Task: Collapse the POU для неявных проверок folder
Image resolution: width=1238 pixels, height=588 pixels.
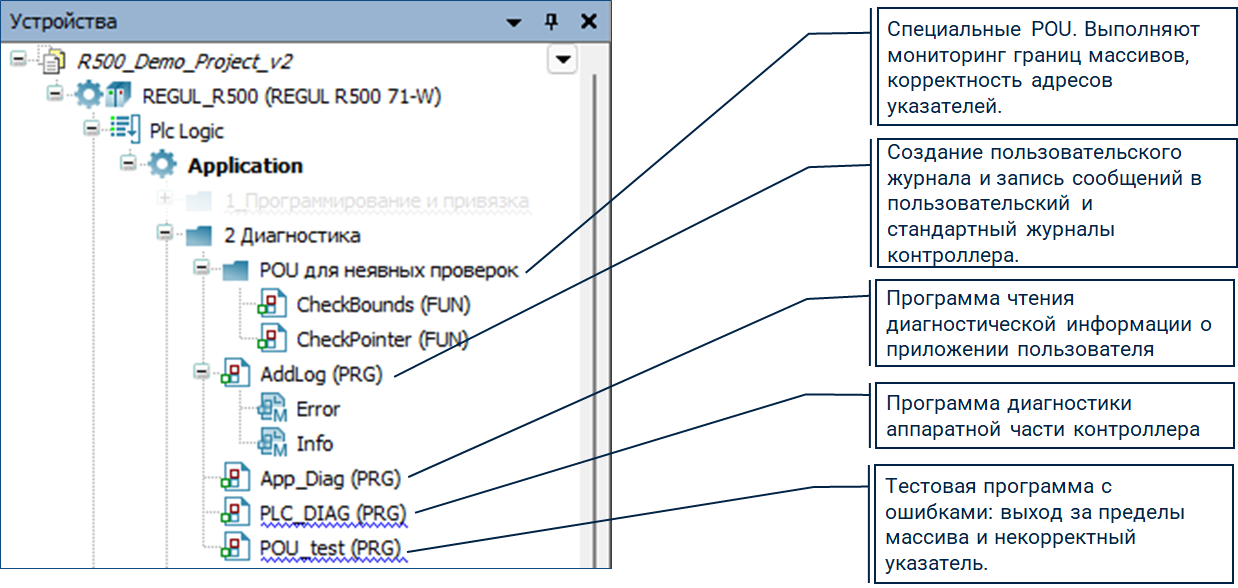Action: pyautogui.click(x=202, y=270)
